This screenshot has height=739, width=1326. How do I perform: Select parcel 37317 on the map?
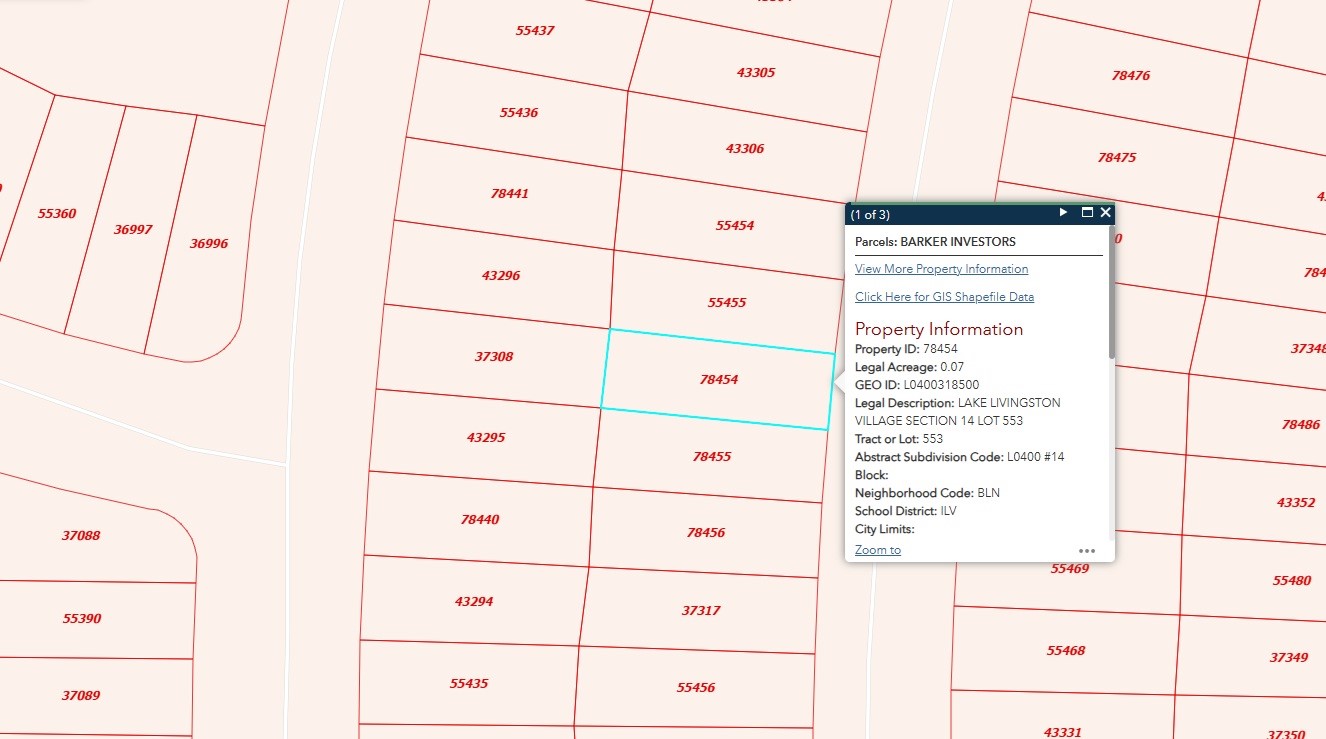pos(701,610)
